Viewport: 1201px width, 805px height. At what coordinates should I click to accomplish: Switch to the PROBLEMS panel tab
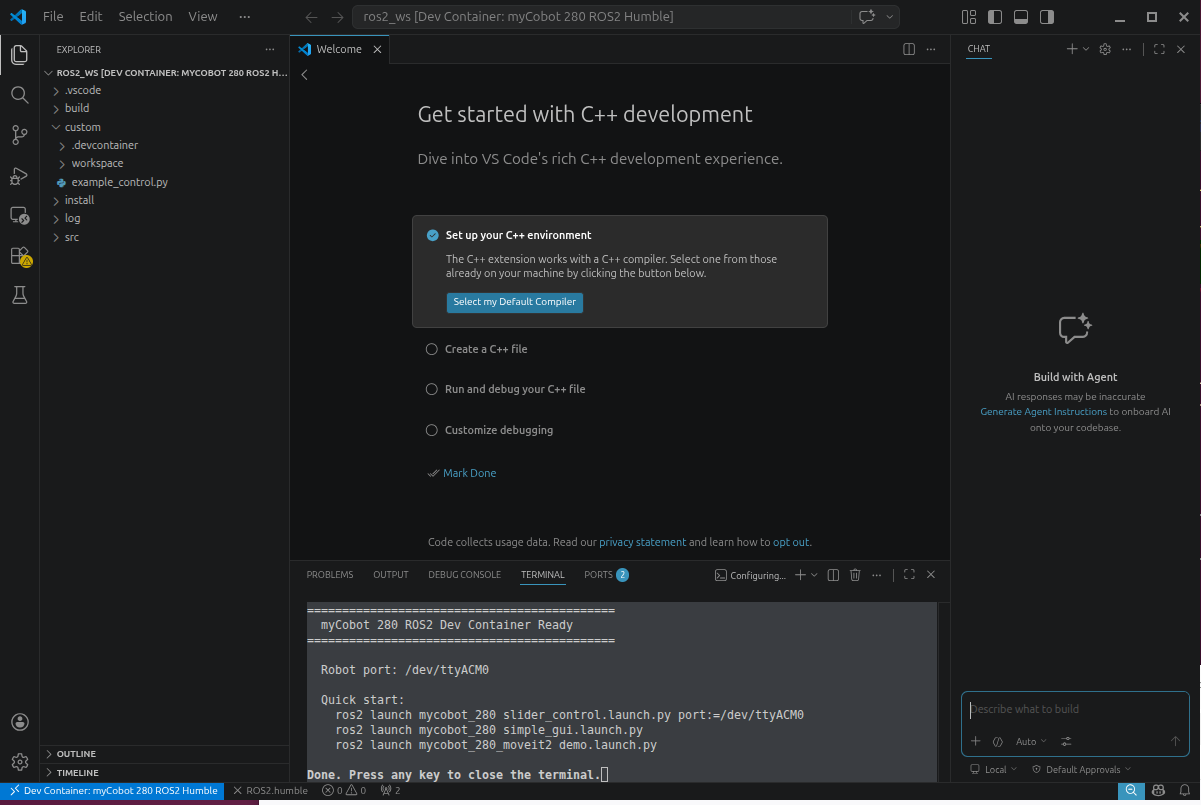coord(330,575)
